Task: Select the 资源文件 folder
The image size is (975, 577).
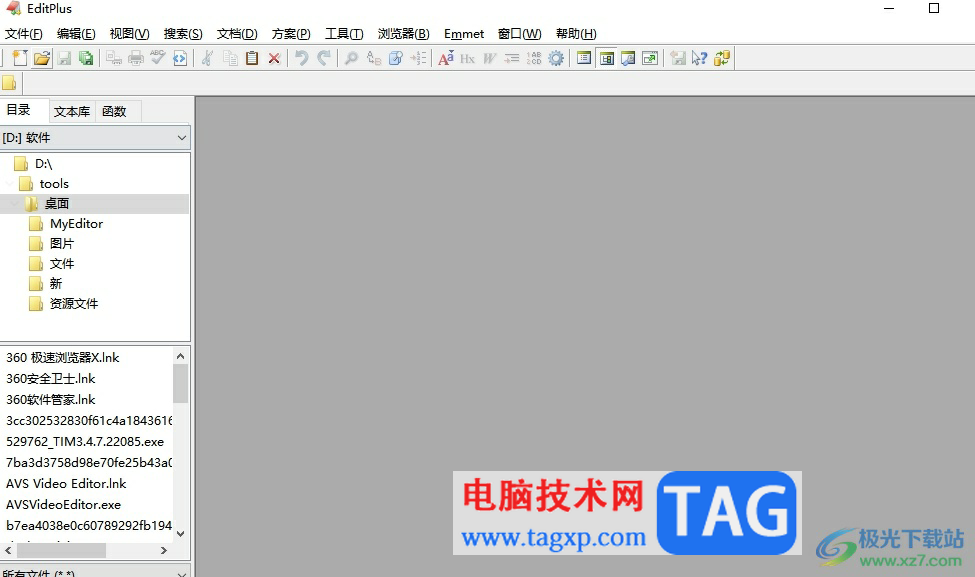Action: tap(73, 303)
